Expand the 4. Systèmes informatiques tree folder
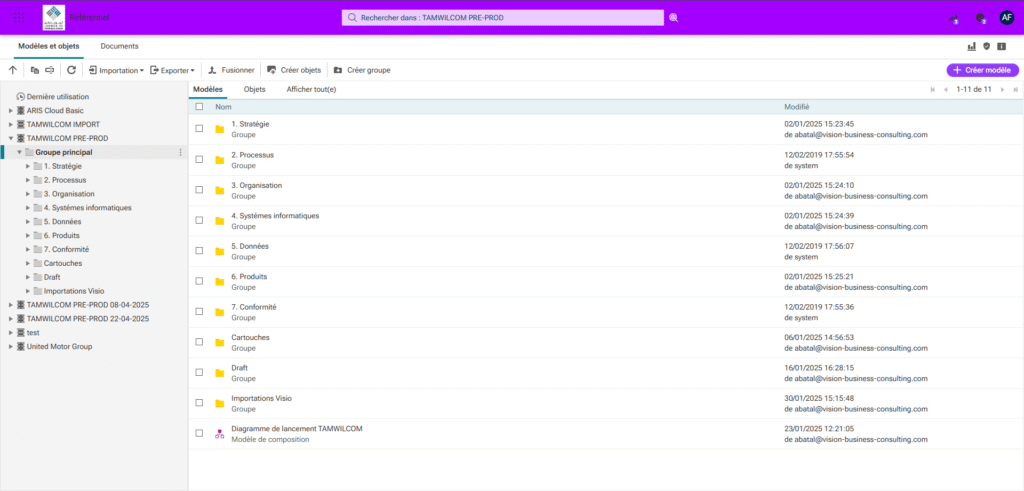1024x491 pixels. pyautogui.click(x=27, y=208)
